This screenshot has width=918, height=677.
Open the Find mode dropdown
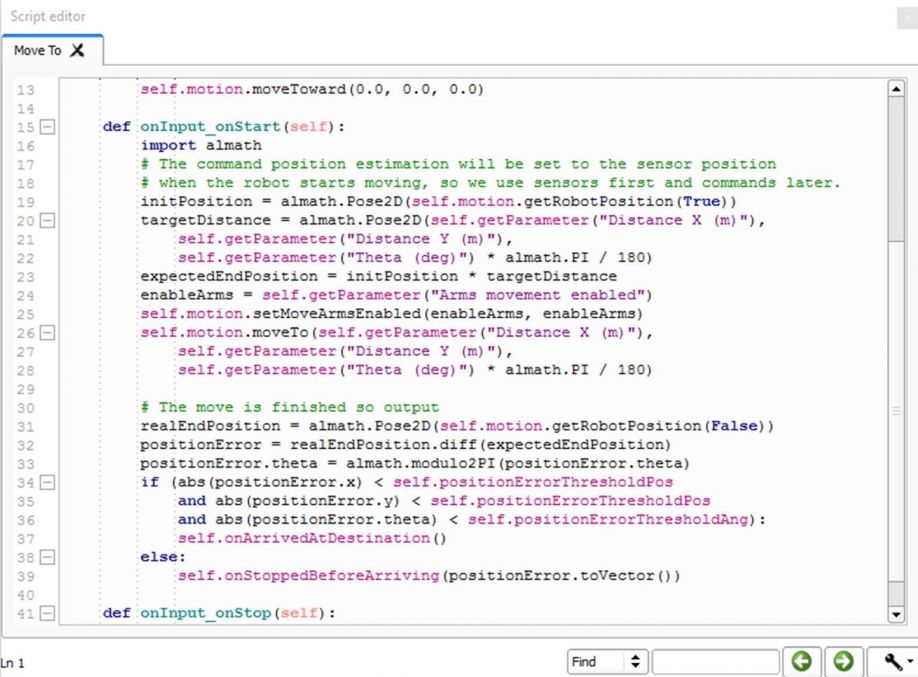(607, 662)
